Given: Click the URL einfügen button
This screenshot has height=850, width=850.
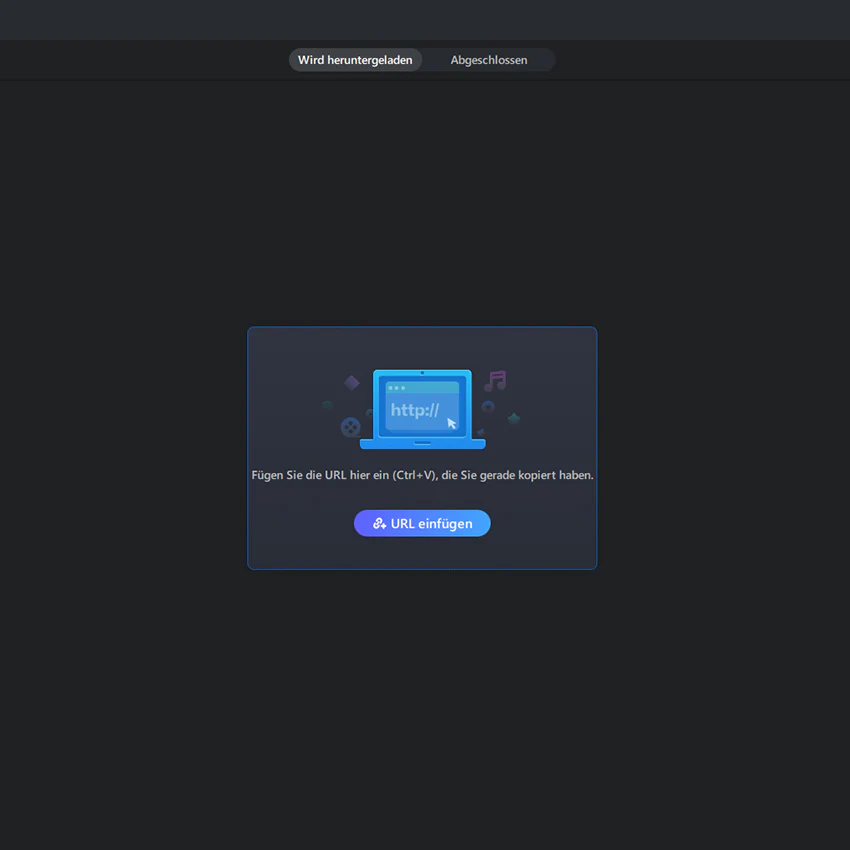Looking at the screenshot, I should (422, 524).
